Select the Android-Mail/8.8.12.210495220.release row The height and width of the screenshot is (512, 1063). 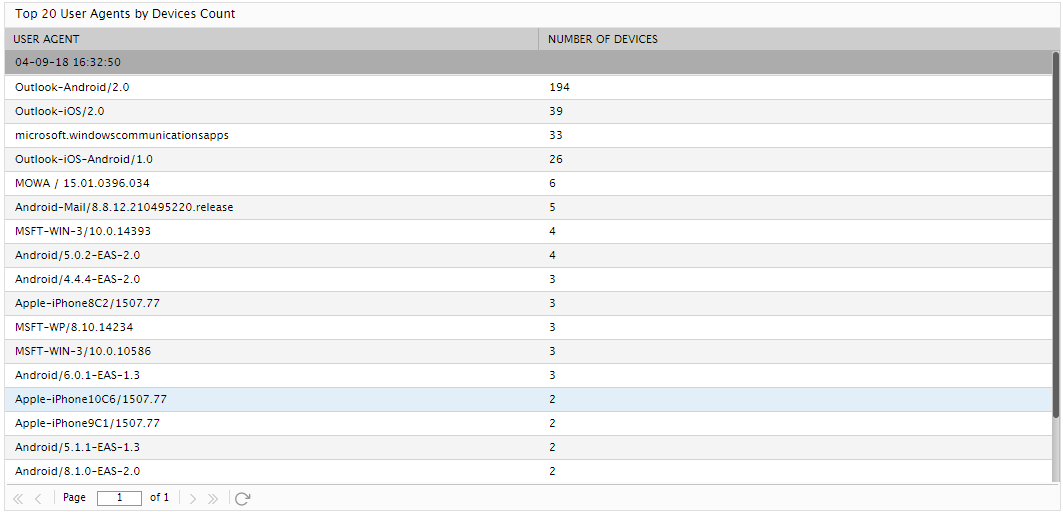(527, 207)
